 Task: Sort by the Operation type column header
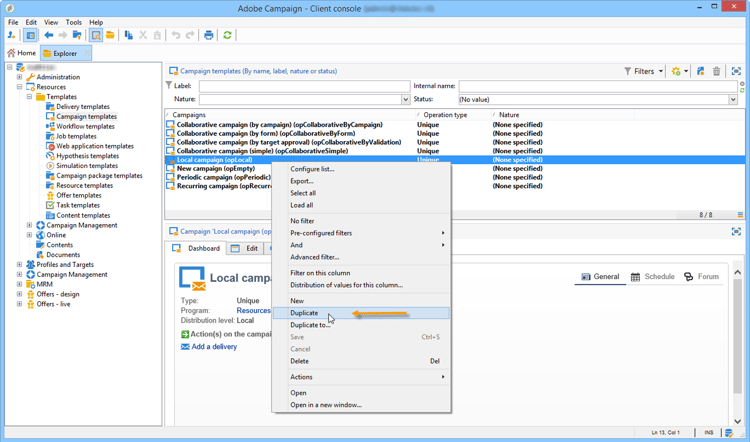pos(445,115)
